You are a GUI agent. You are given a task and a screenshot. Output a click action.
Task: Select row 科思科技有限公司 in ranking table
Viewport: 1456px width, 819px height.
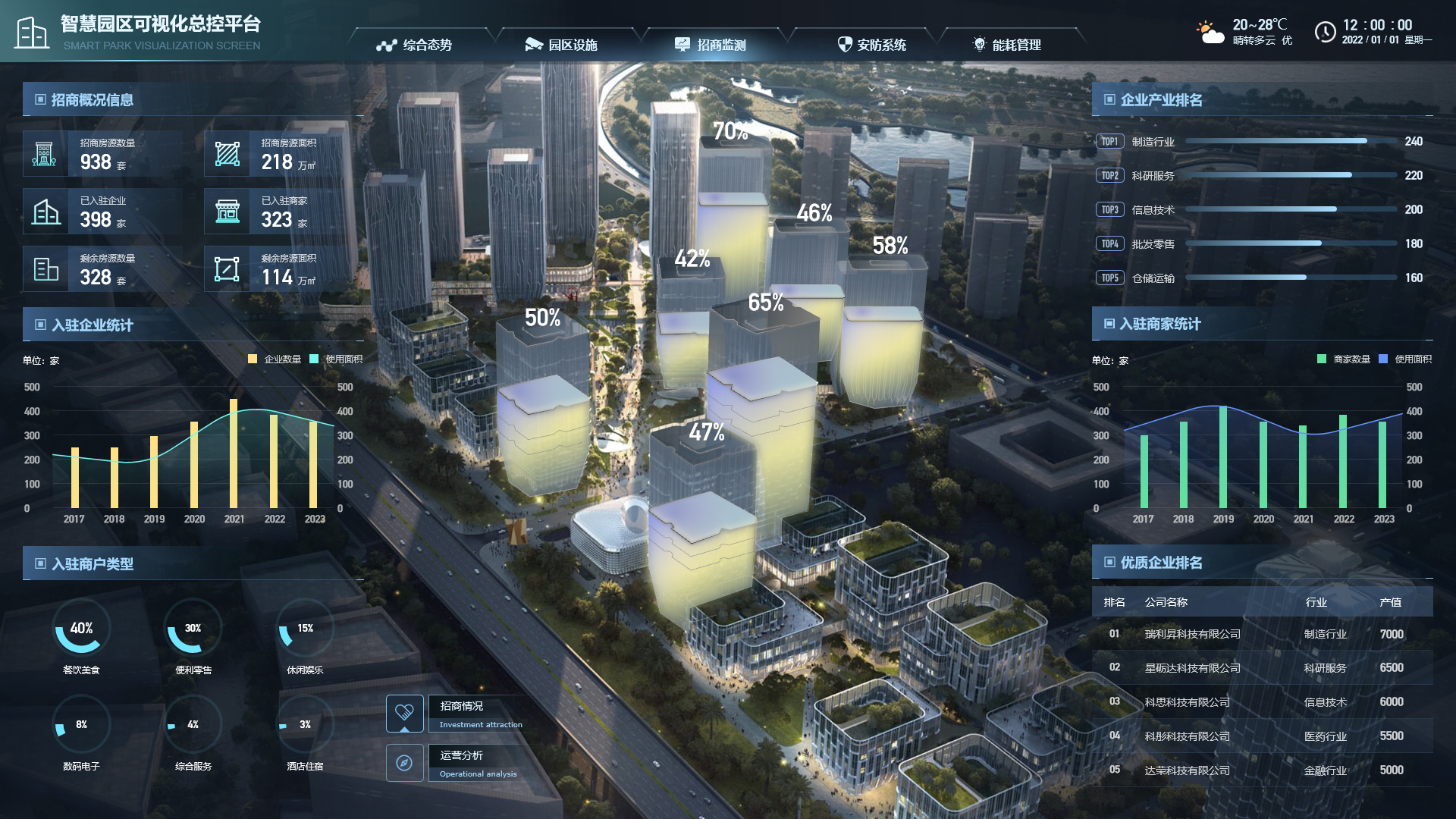tap(1262, 701)
